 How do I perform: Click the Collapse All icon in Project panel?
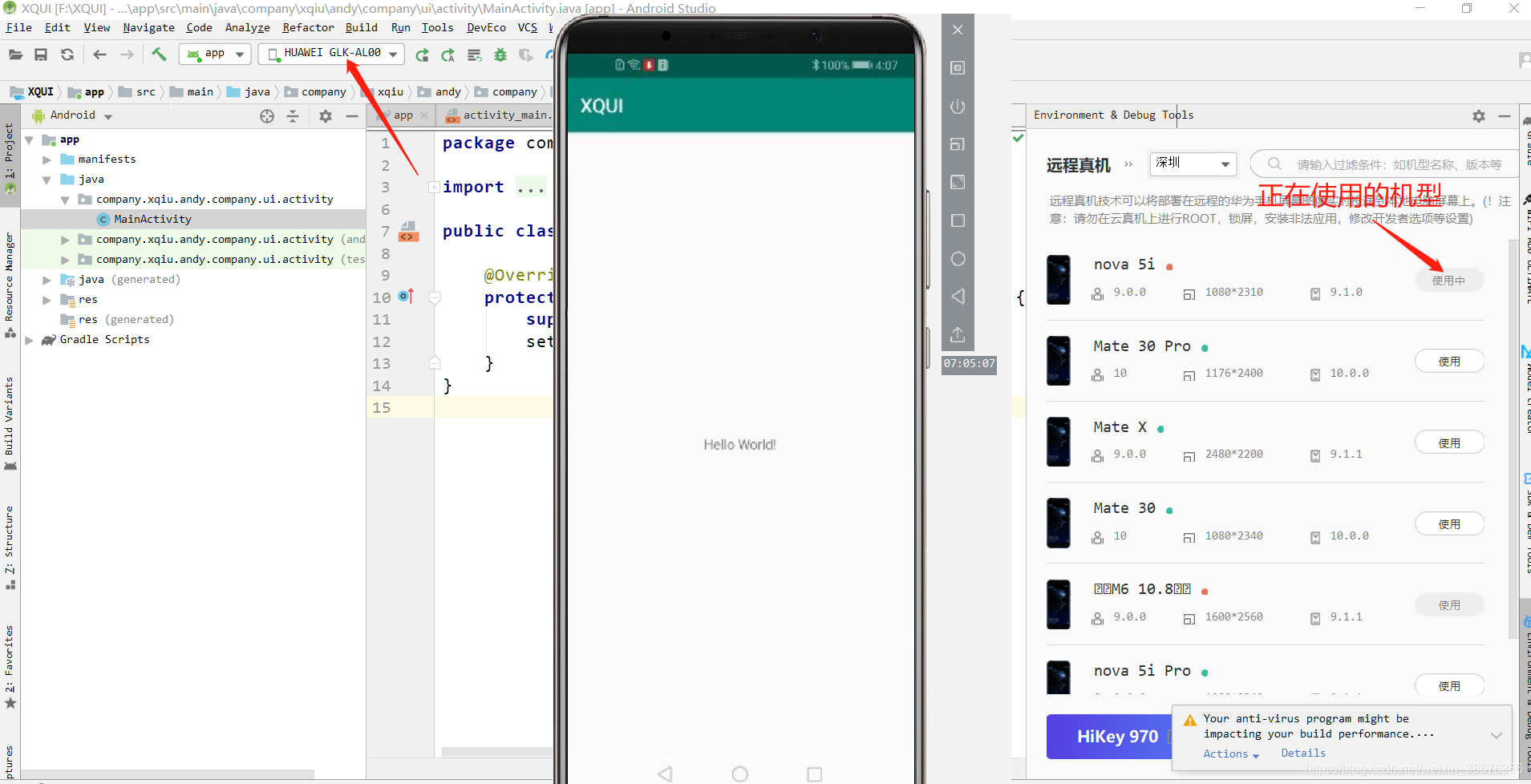pyautogui.click(x=293, y=116)
